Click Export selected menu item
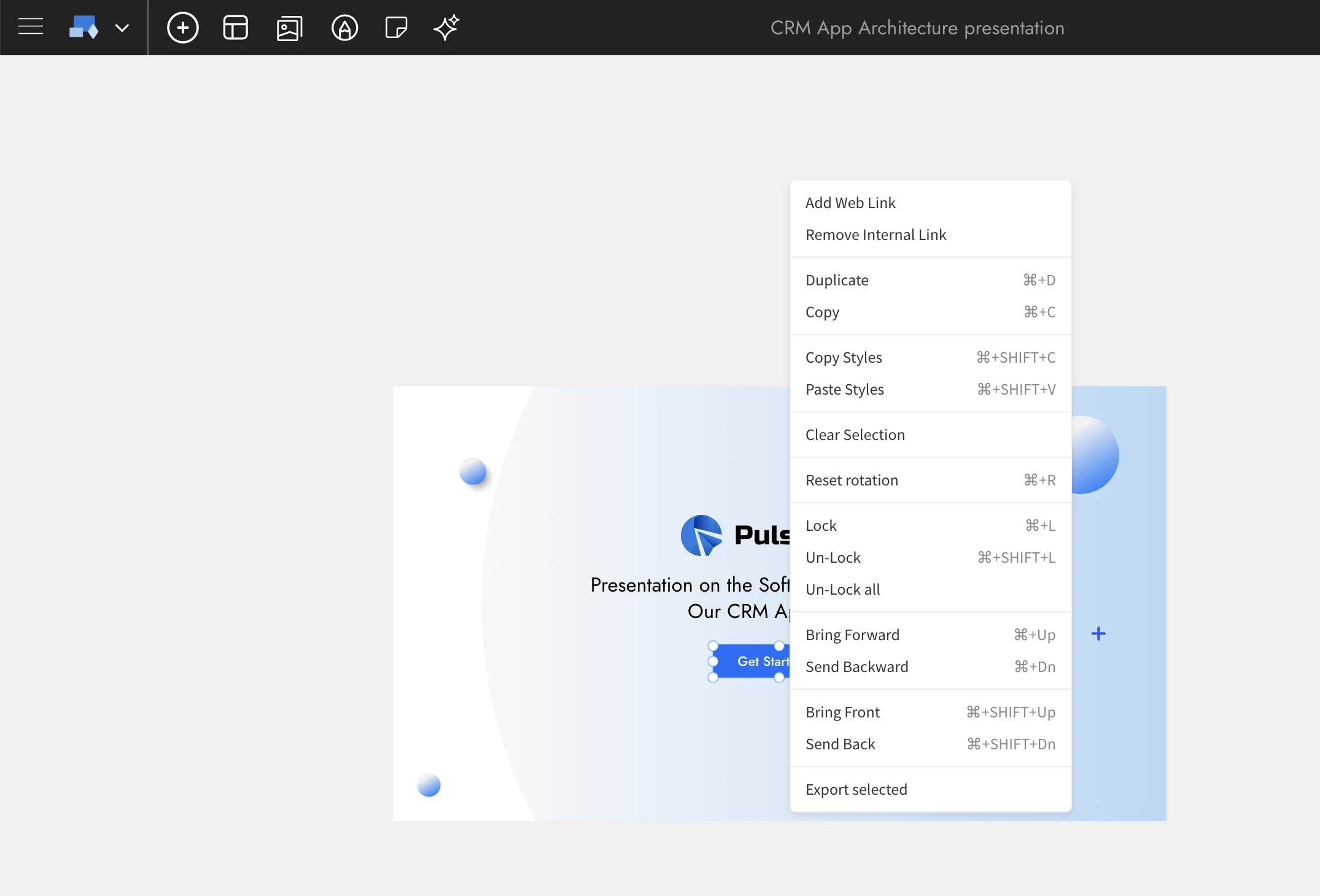1320x896 pixels. pyautogui.click(x=856, y=790)
